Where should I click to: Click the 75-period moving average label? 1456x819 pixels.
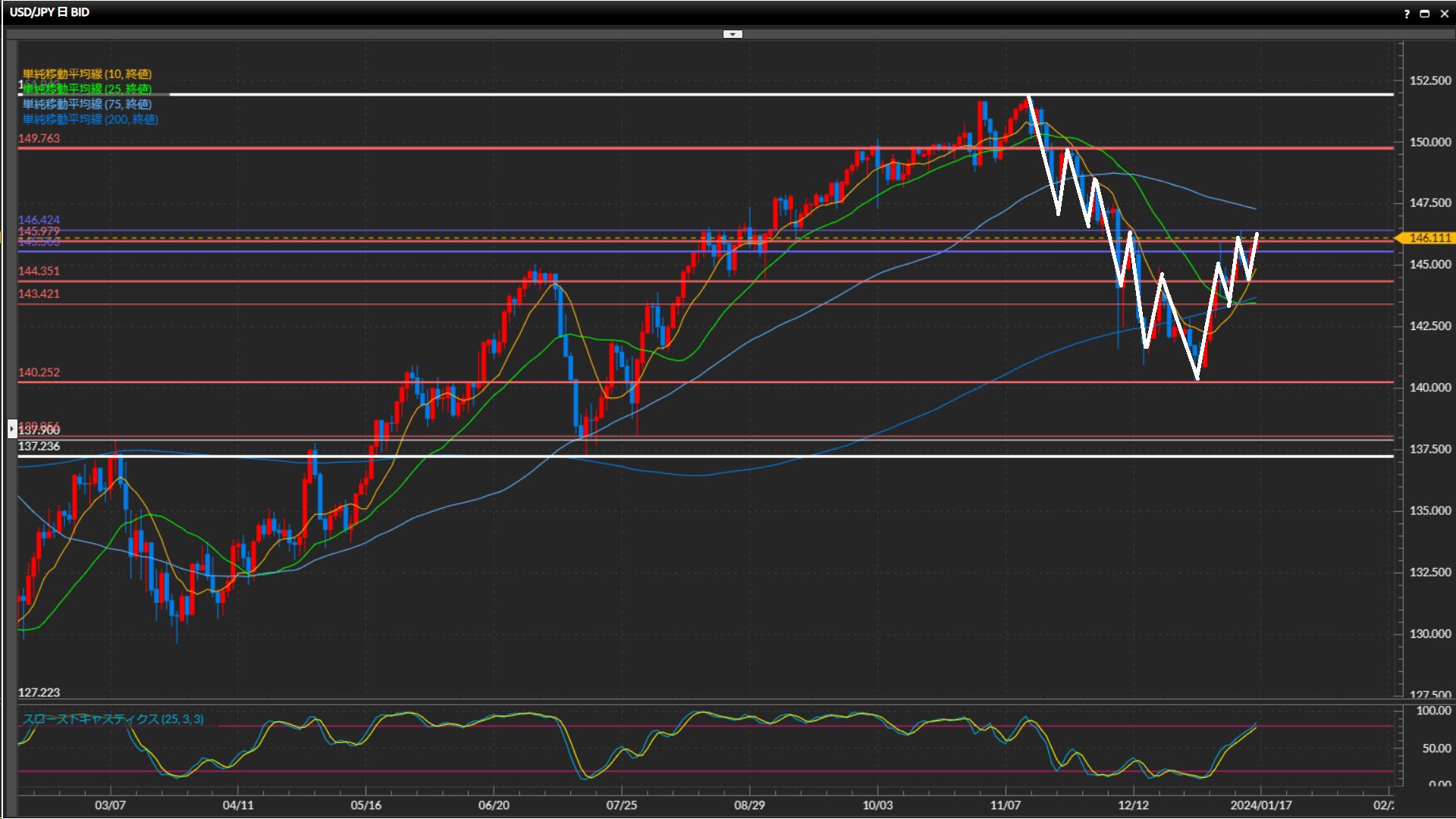(x=86, y=104)
